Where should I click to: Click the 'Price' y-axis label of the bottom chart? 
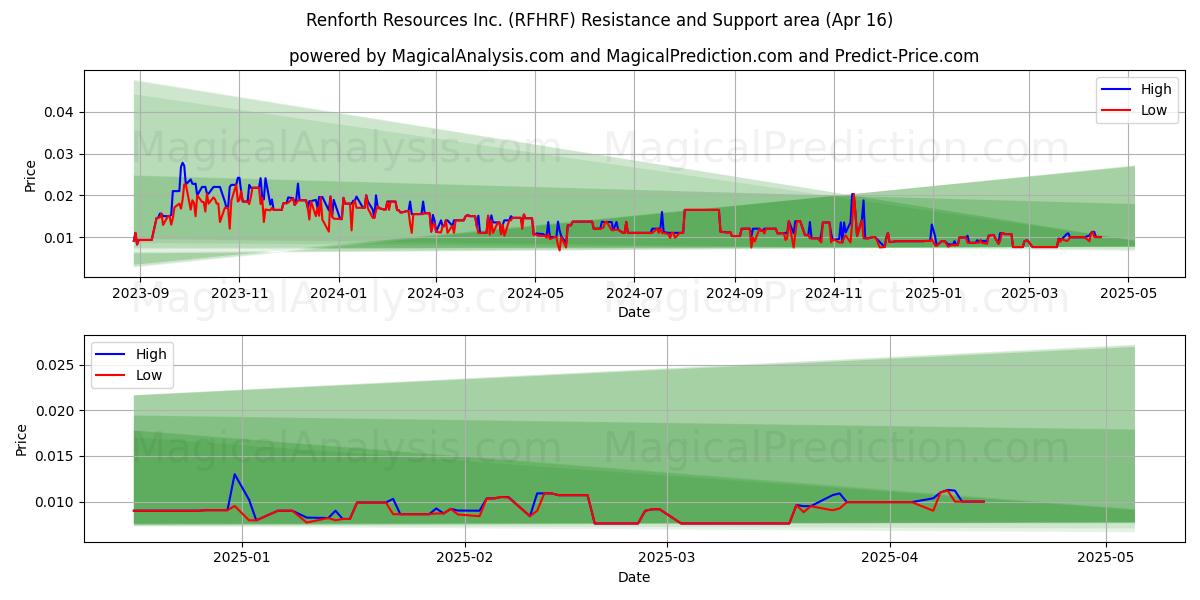click(22, 439)
